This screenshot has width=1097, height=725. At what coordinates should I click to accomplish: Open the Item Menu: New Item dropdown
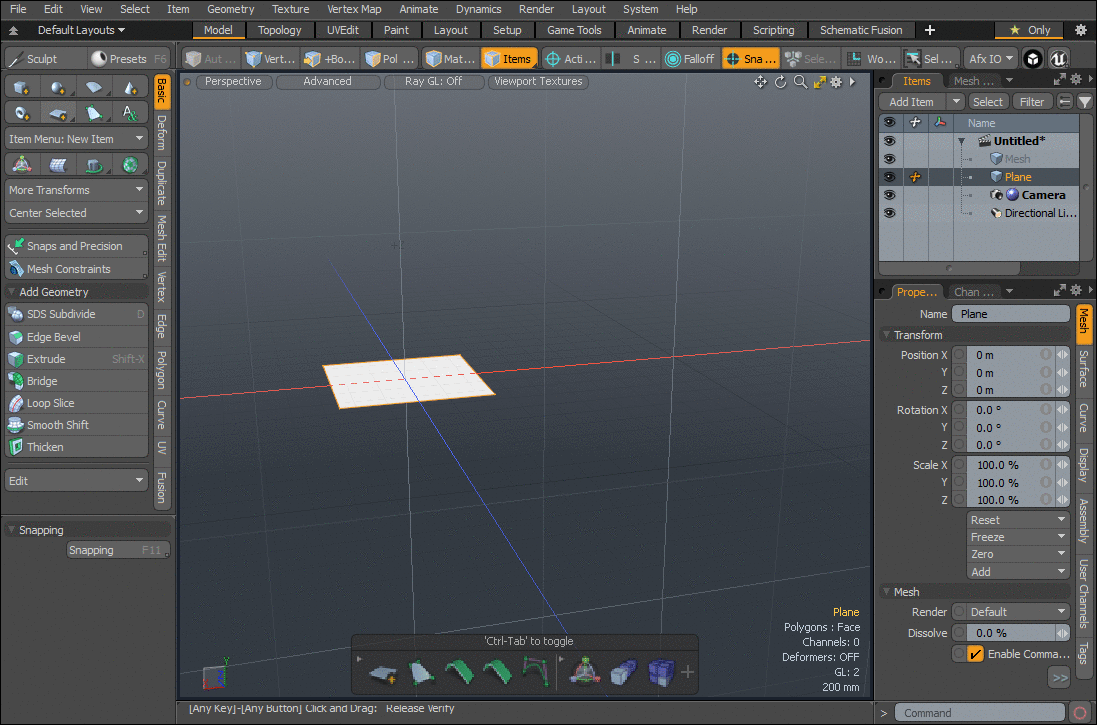coord(76,139)
